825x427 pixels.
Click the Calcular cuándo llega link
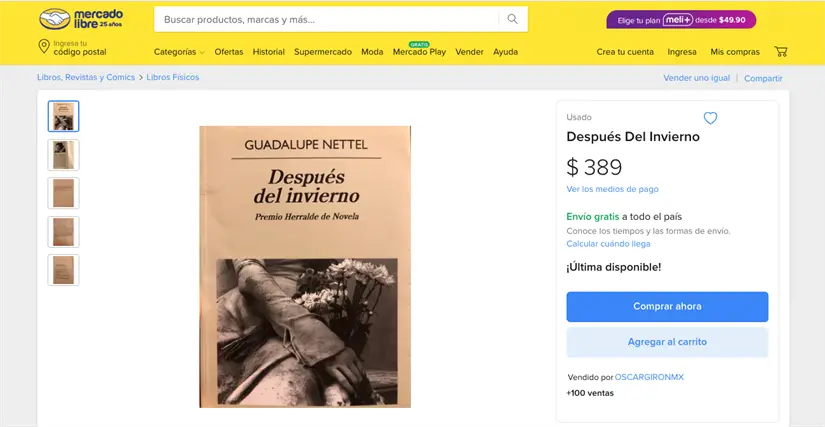tap(608, 244)
